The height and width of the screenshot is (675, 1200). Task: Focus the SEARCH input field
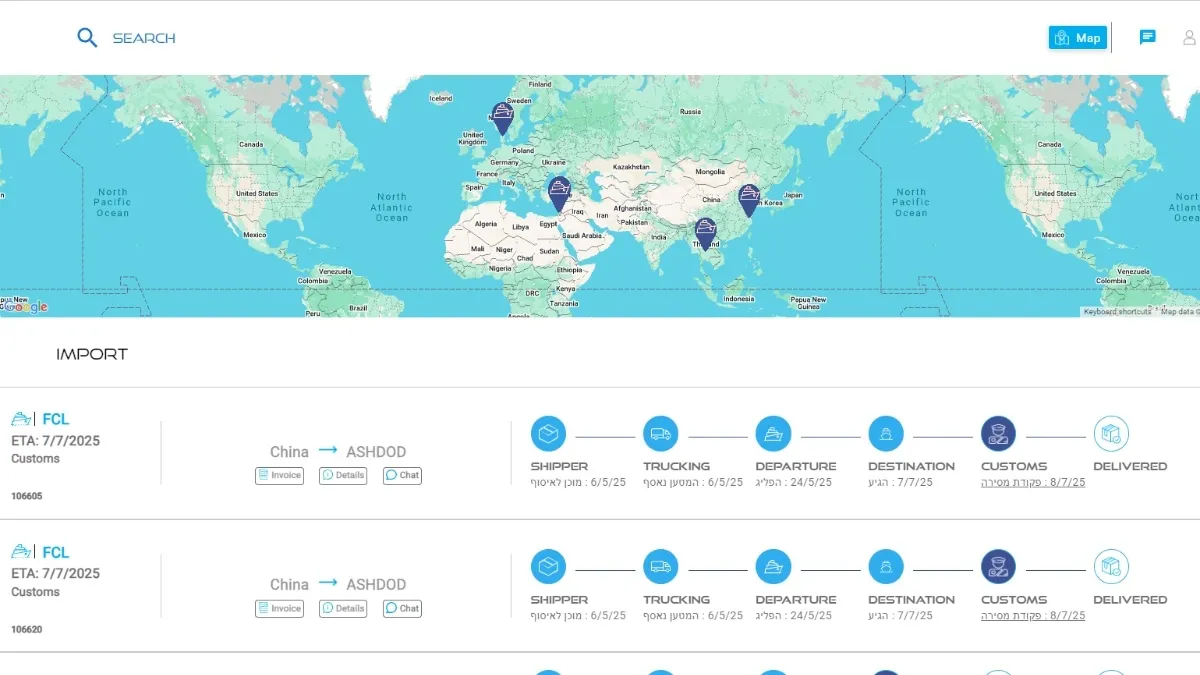tap(144, 38)
